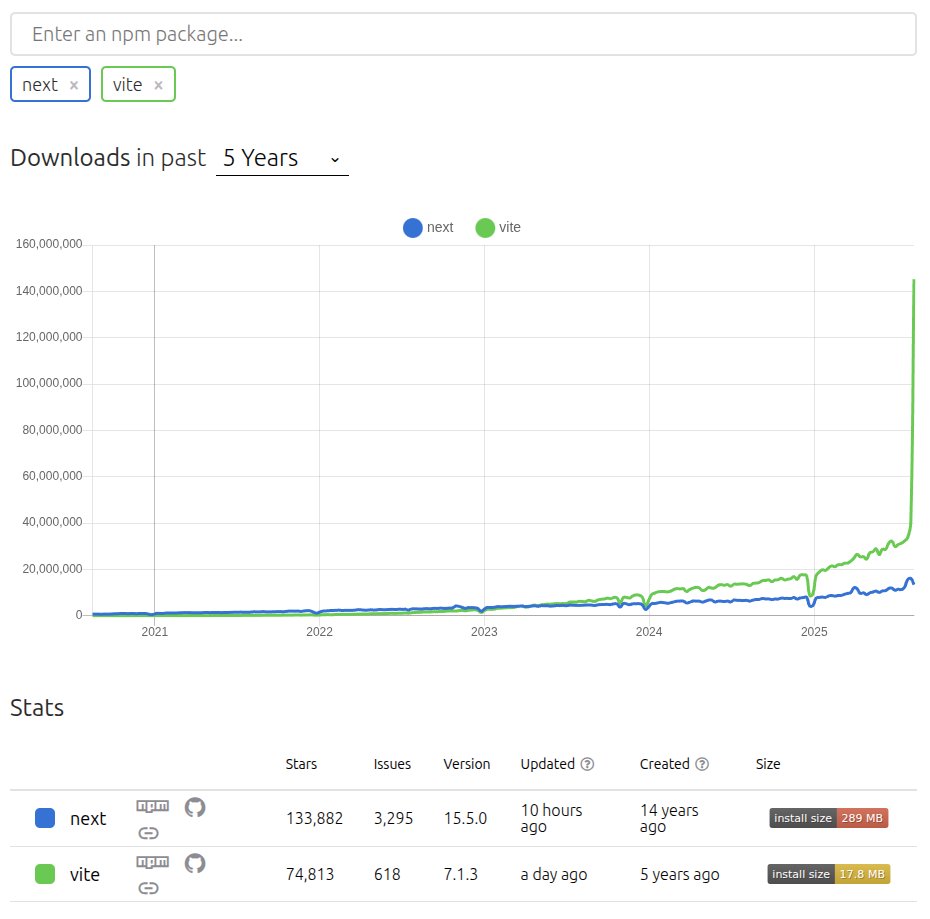The height and width of the screenshot is (919, 930).
Task: Toggle the next series in the chart legend
Action: pyautogui.click(x=427, y=227)
